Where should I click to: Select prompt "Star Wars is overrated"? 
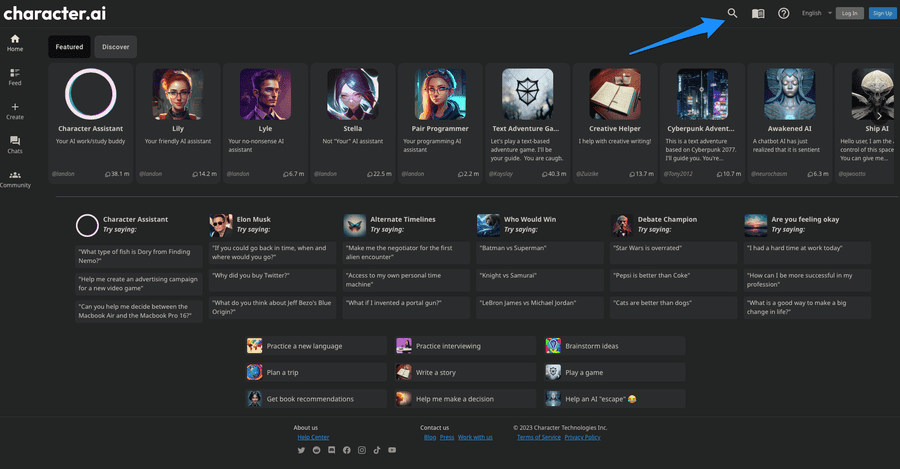click(x=673, y=253)
